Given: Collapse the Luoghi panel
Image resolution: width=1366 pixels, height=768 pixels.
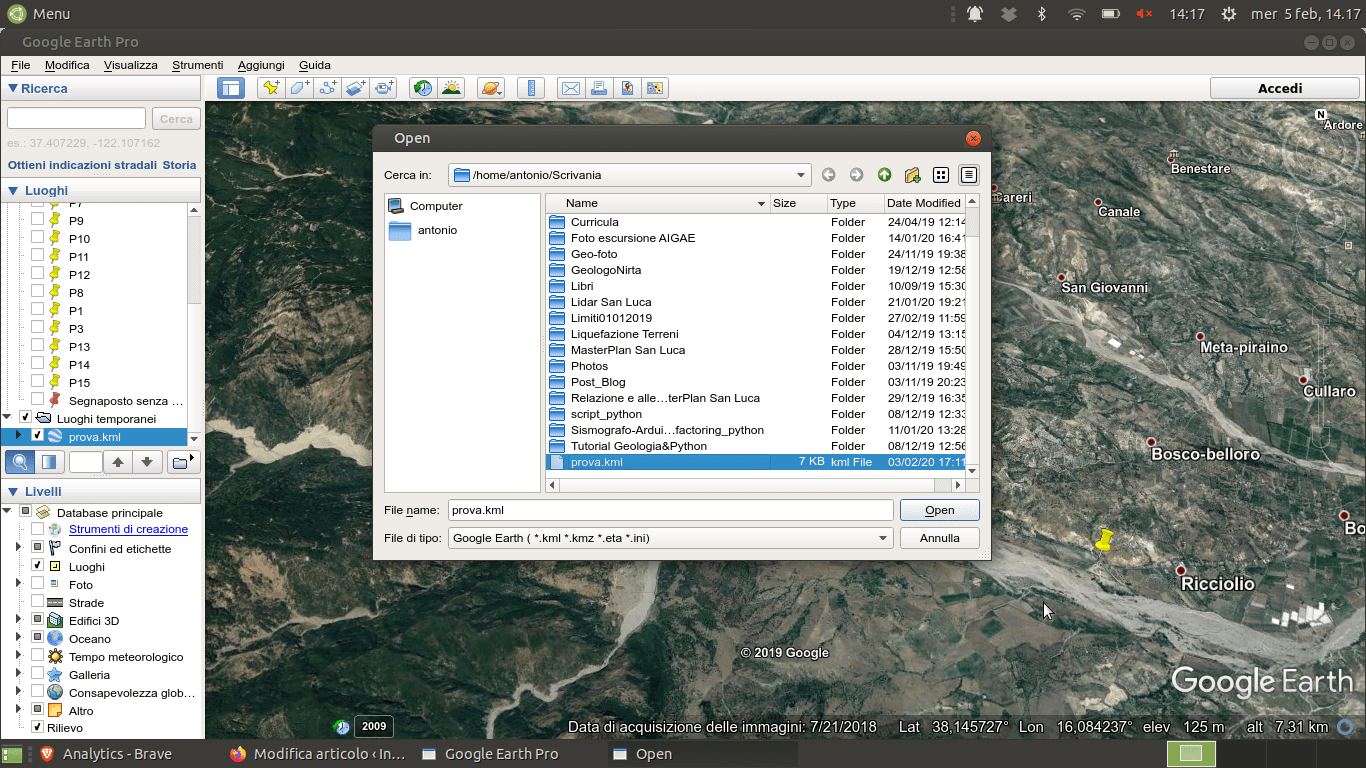Looking at the screenshot, I should pos(13,191).
